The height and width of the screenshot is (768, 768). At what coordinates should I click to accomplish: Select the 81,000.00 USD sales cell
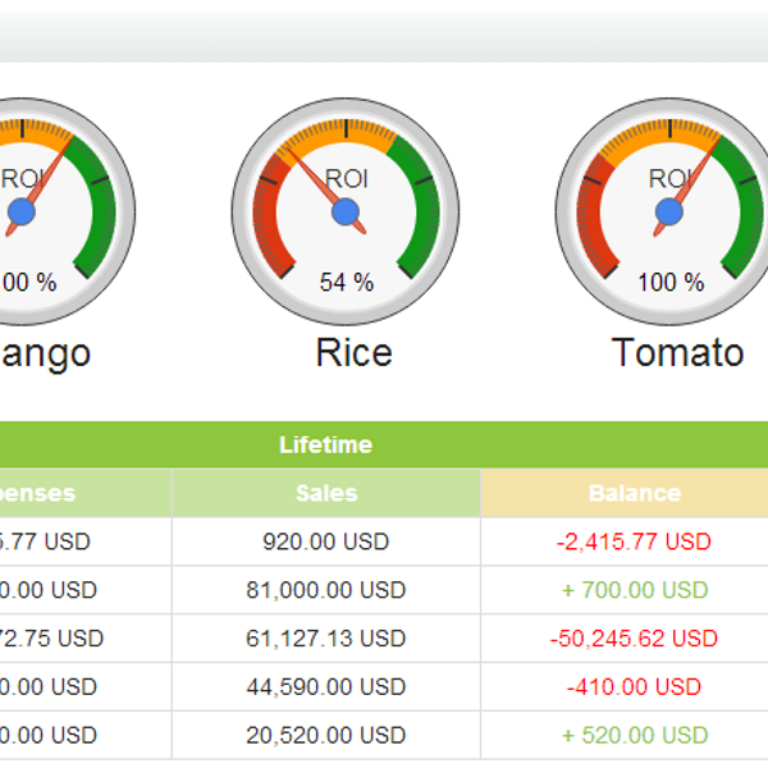tap(326, 590)
